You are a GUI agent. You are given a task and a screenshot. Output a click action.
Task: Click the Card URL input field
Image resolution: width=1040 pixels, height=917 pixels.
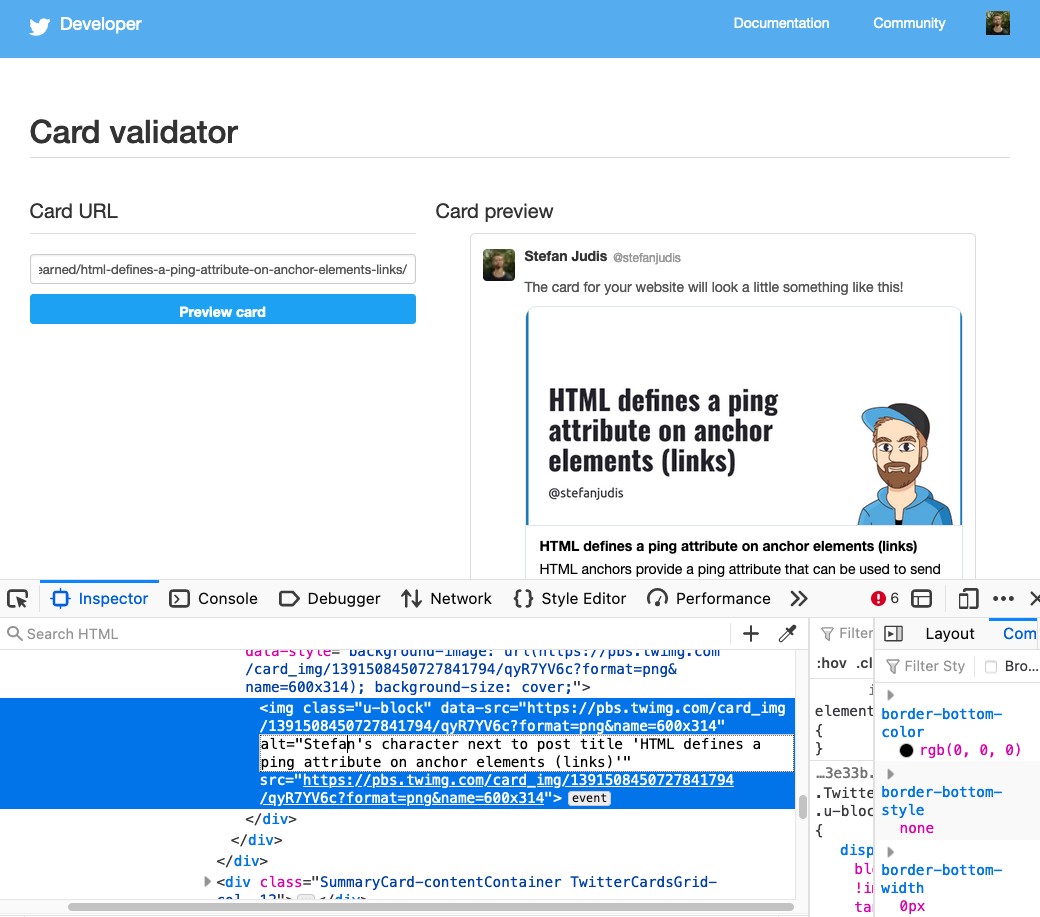click(223, 269)
